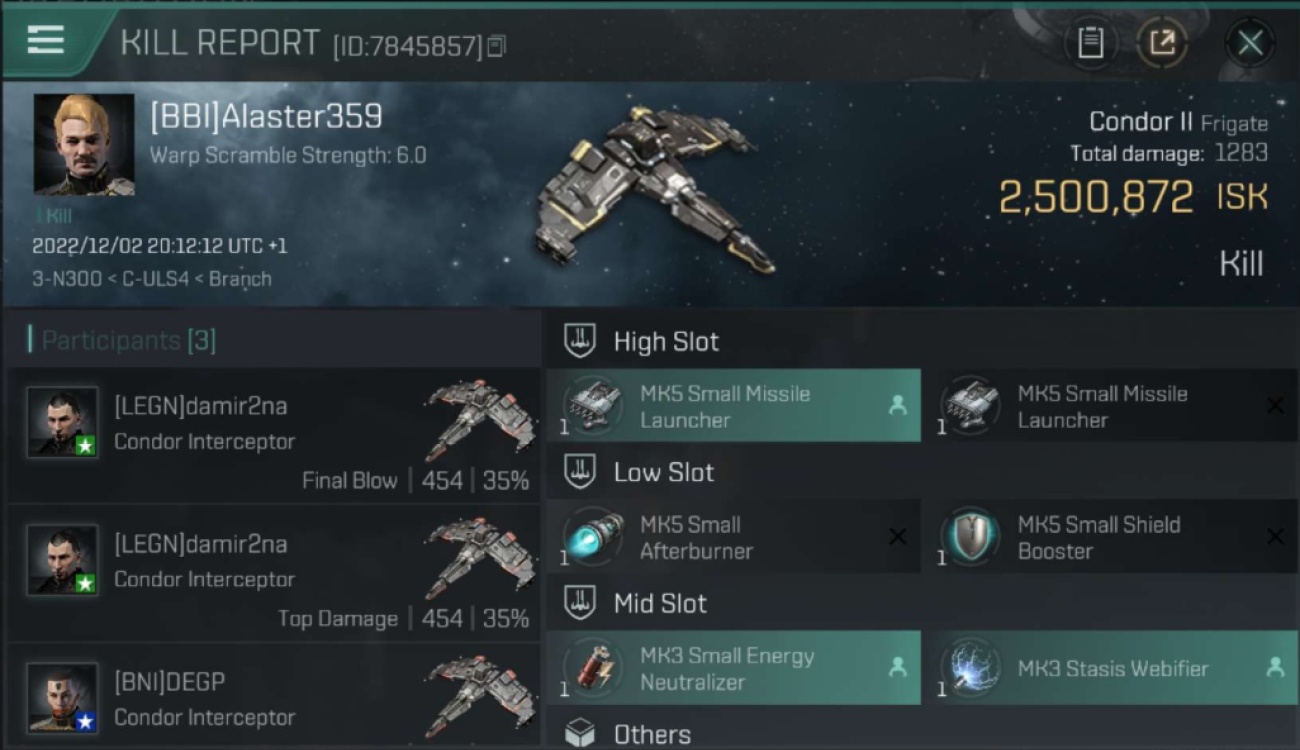Image resolution: width=1300 pixels, height=750 pixels.
Task: Share the kill report externally
Action: click(1162, 43)
